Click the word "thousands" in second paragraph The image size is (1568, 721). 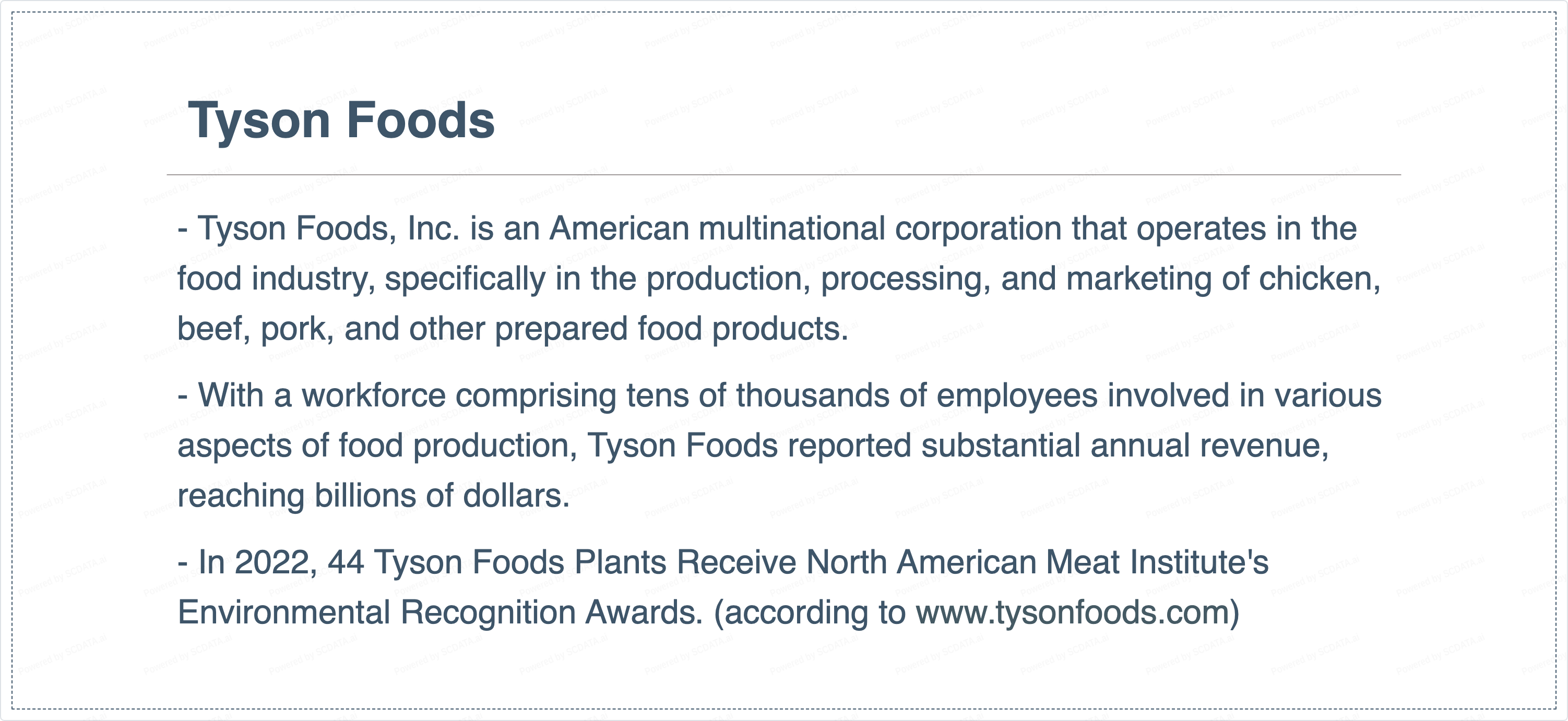pyautogui.click(x=813, y=395)
